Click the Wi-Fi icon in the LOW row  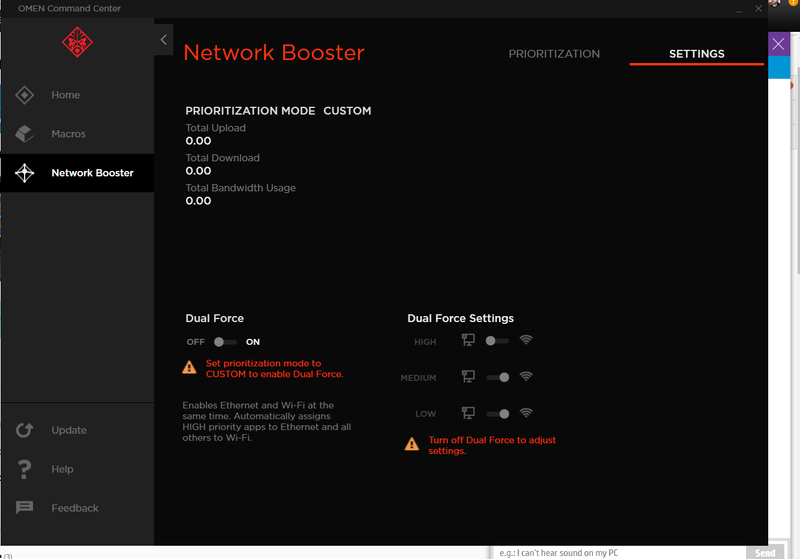coord(526,413)
